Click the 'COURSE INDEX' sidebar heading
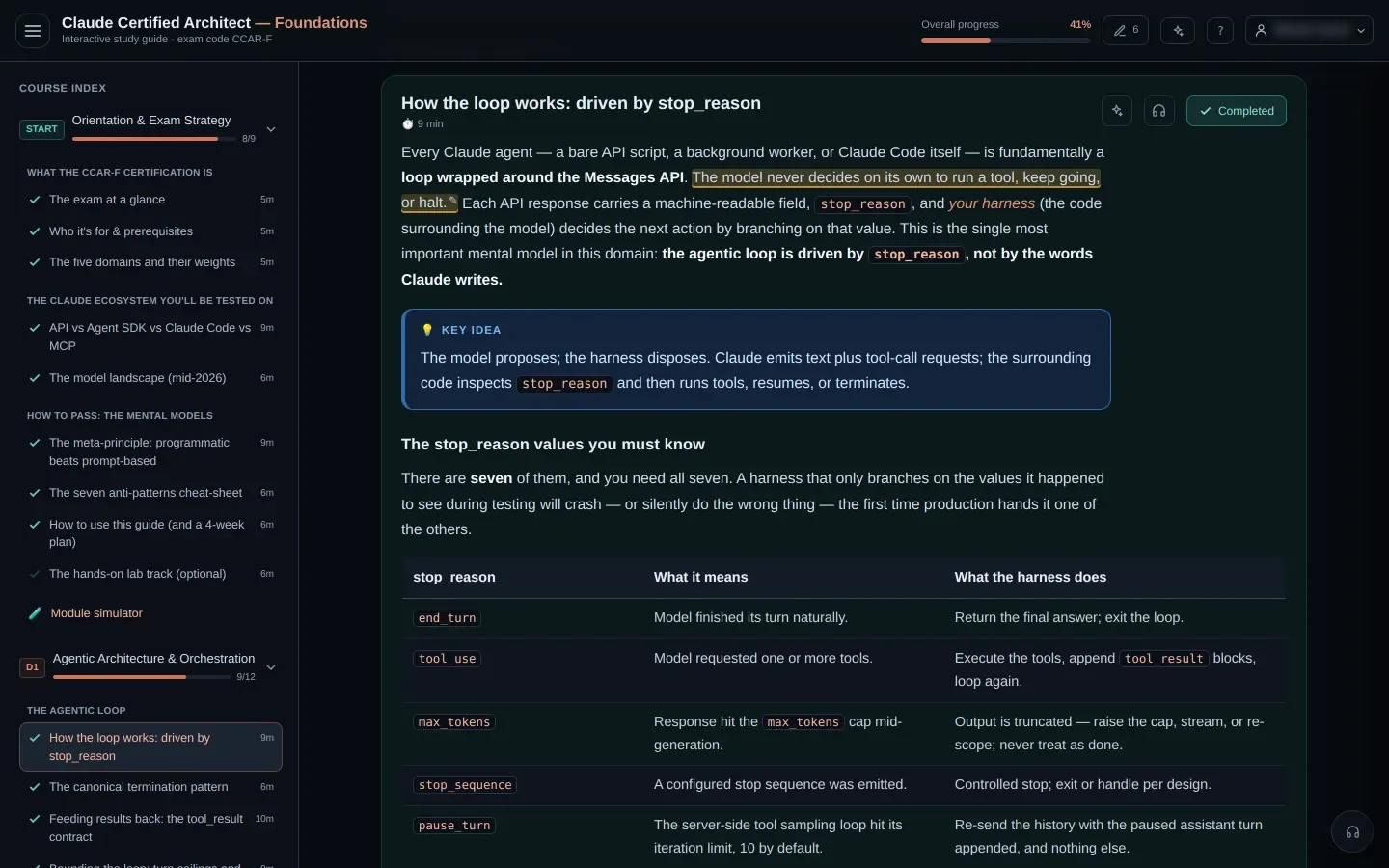1389x868 pixels. coord(63,88)
